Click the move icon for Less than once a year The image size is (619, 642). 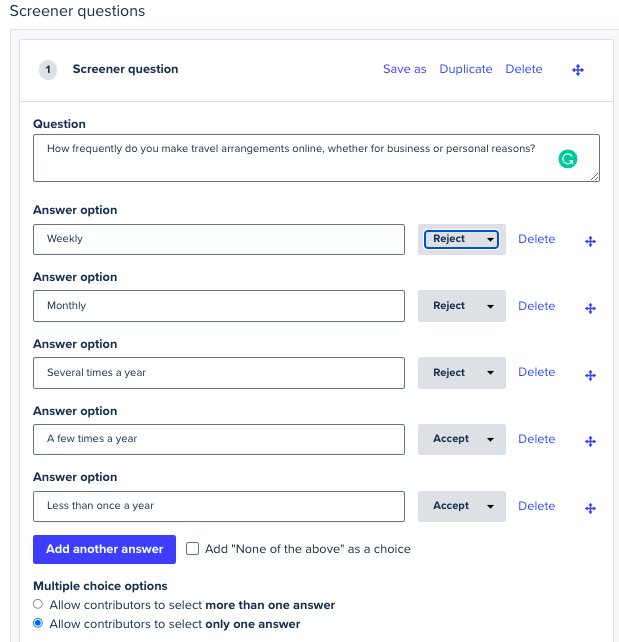click(x=590, y=509)
